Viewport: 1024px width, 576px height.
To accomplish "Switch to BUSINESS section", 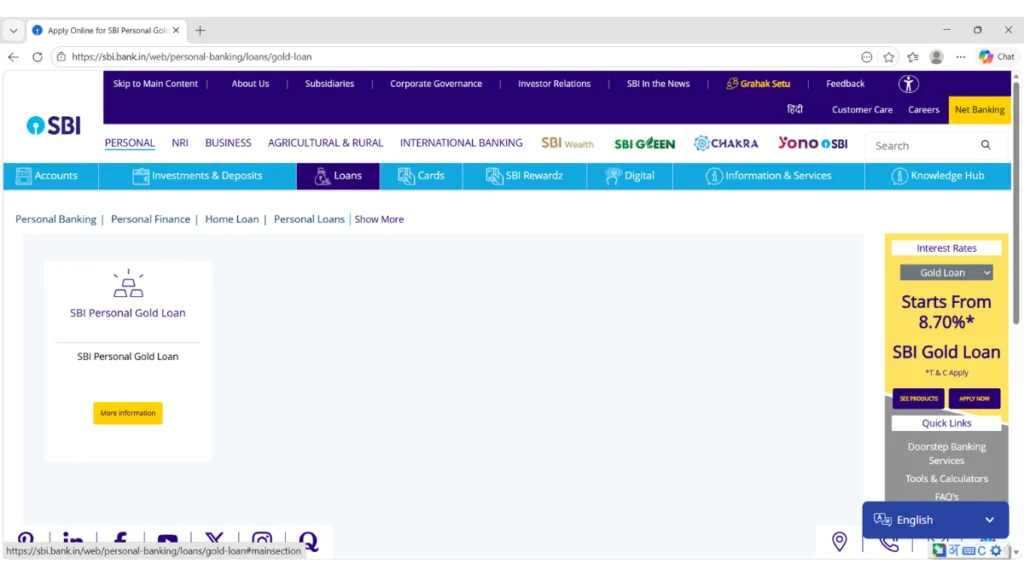I will 228,143.
